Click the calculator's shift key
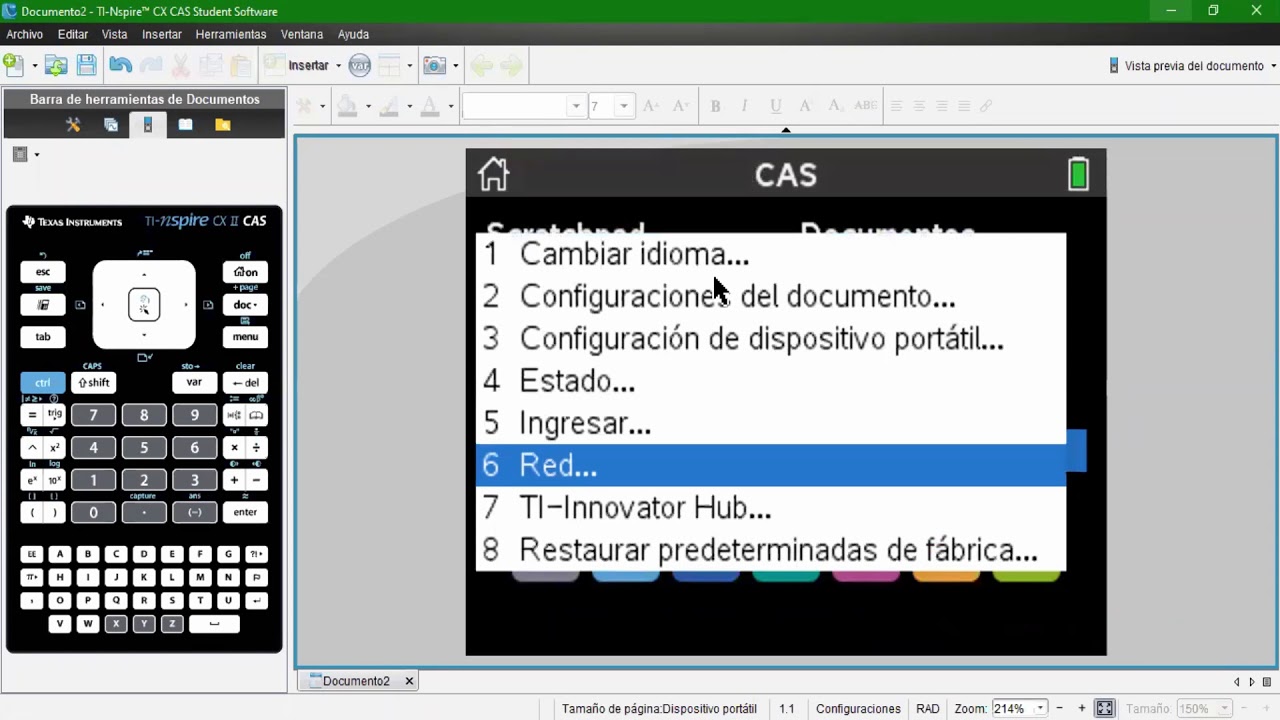Screen dimensions: 1280x720 93,382
